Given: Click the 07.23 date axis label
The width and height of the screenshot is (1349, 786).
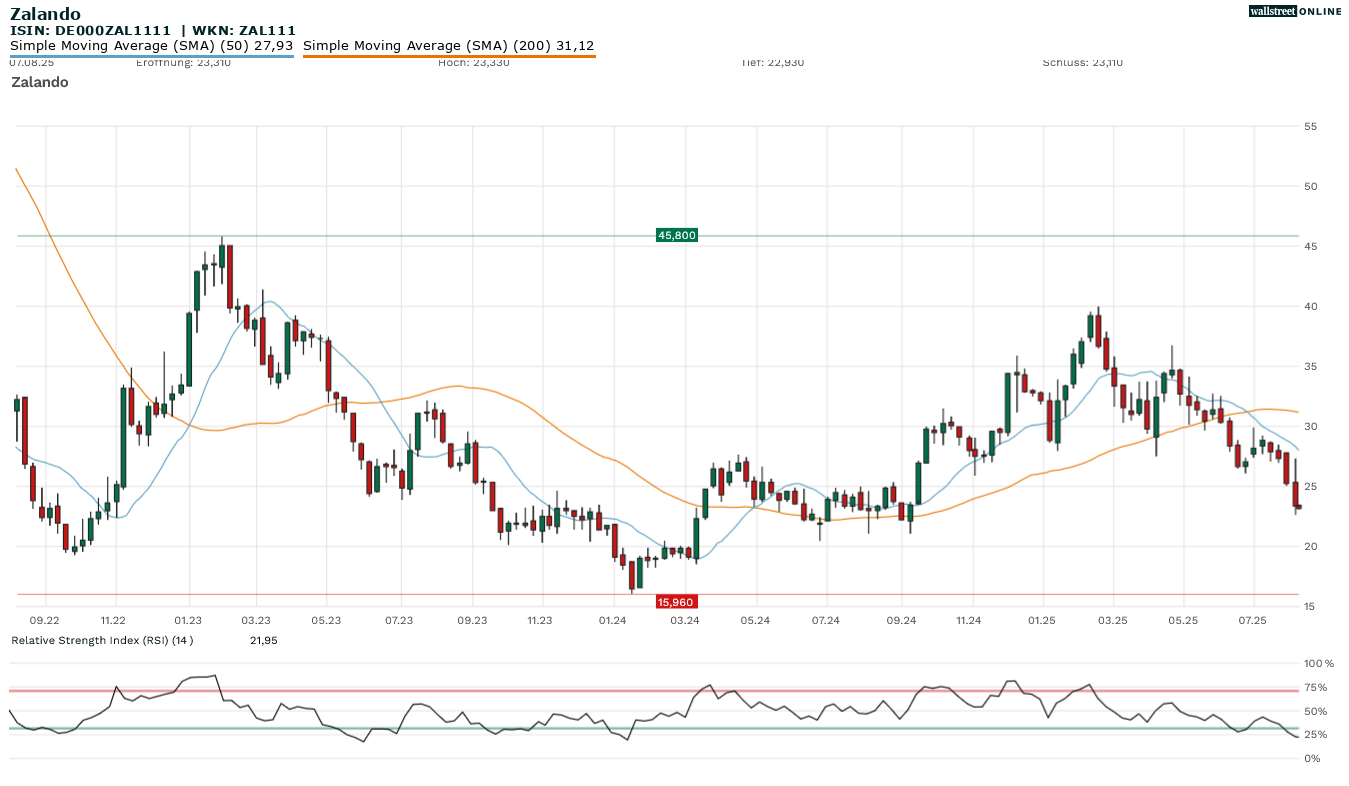Looking at the screenshot, I should click(399, 621).
